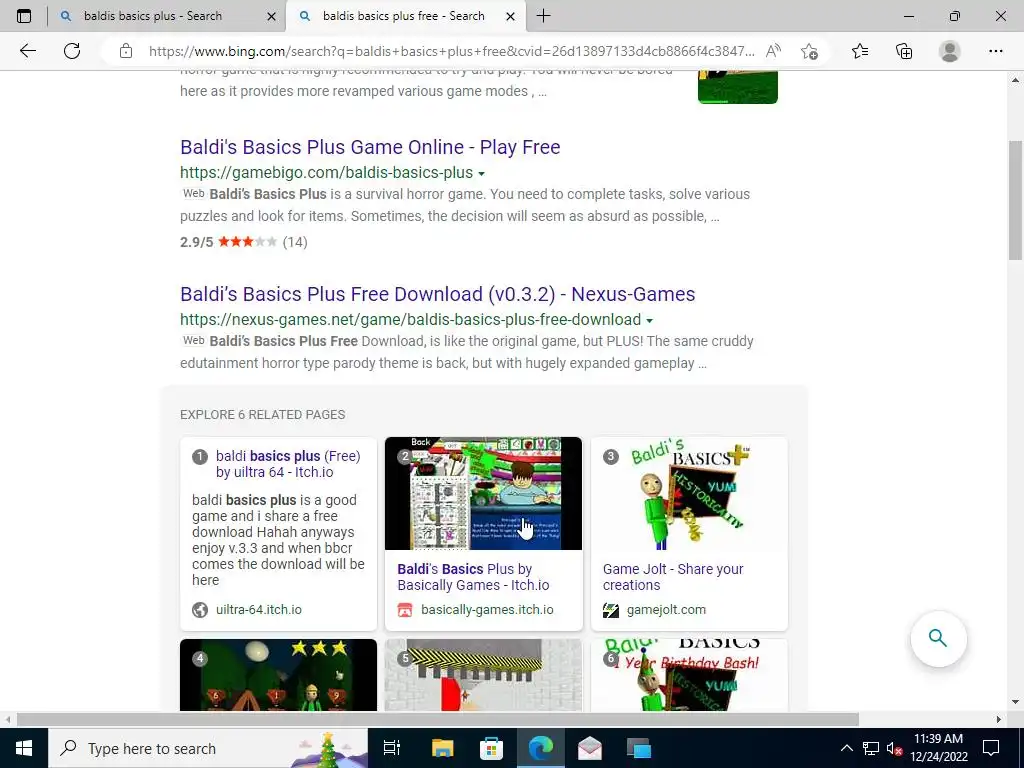1024x768 pixels.
Task: Select the 'baldis basics plus free - Search' tab
Action: tap(404, 16)
